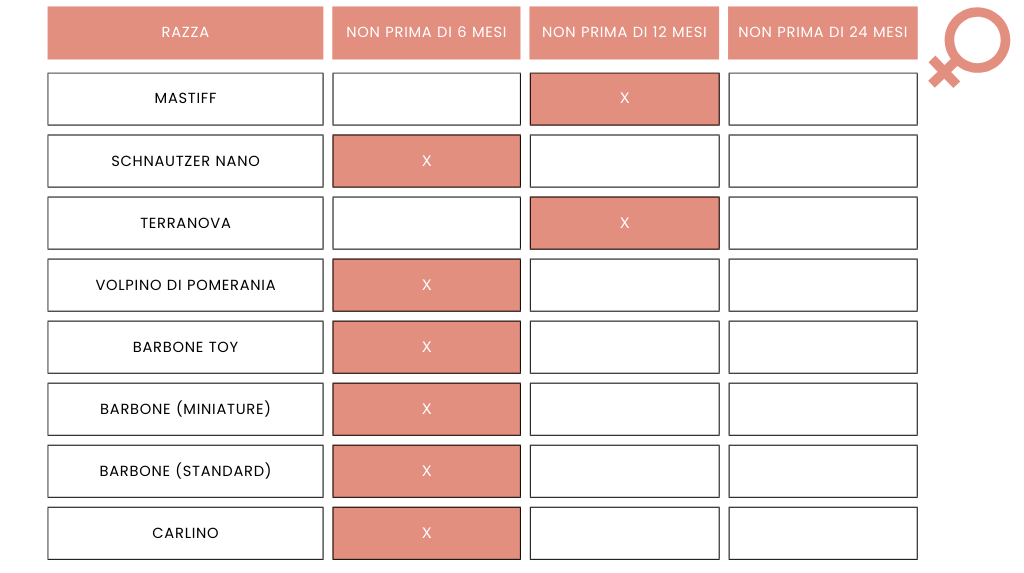Click the MASTIFF breed cell

click(185, 99)
